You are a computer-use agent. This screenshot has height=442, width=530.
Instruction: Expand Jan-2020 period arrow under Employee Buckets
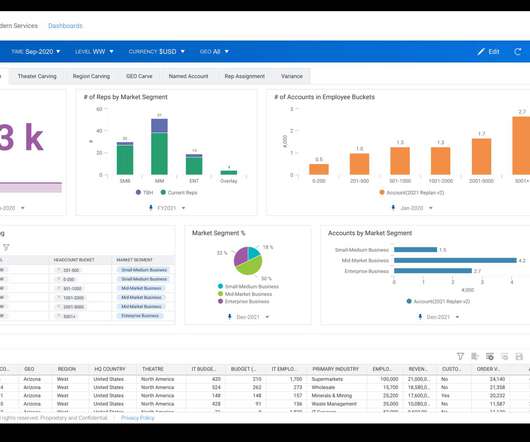pyautogui.click(x=431, y=208)
